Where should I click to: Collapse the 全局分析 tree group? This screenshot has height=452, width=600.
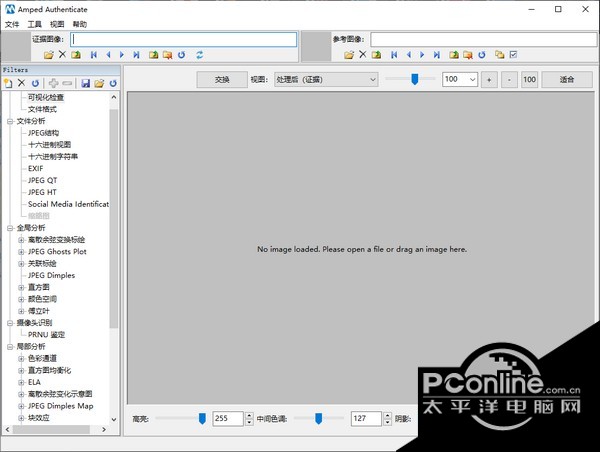tap(10, 228)
